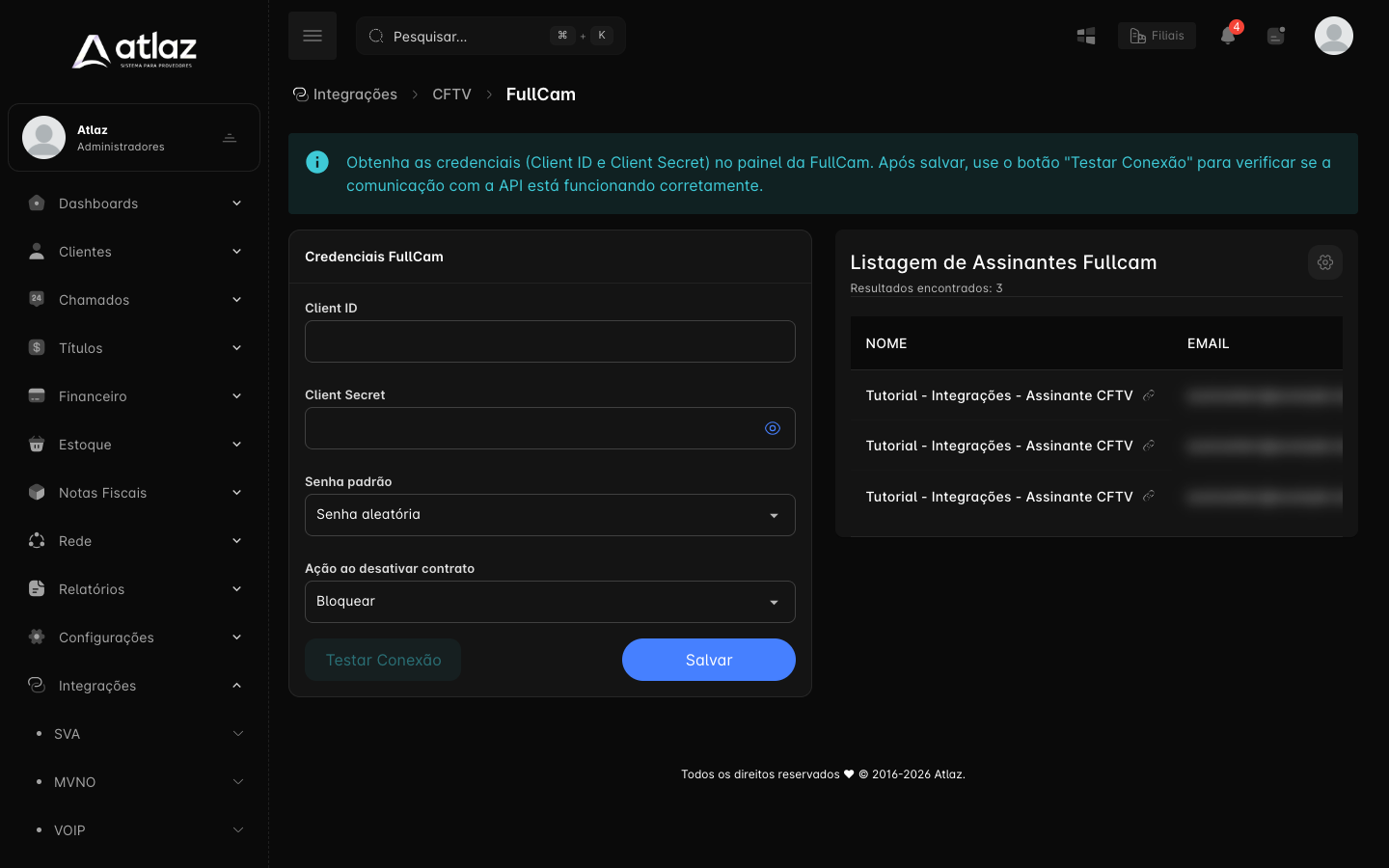
Task: Click the Chamados sidebar icon
Action: (37, 299)
